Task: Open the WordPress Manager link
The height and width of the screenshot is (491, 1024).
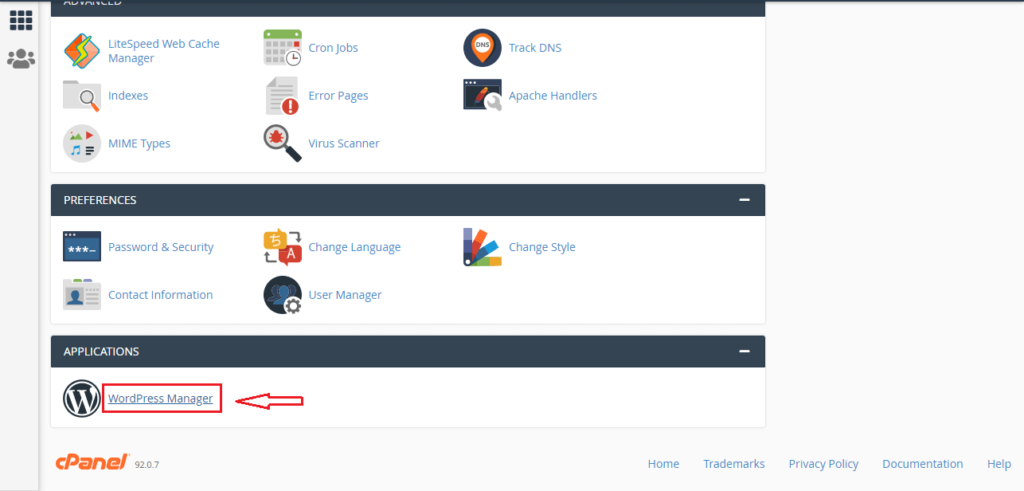Action: click(x=161, y=398)
